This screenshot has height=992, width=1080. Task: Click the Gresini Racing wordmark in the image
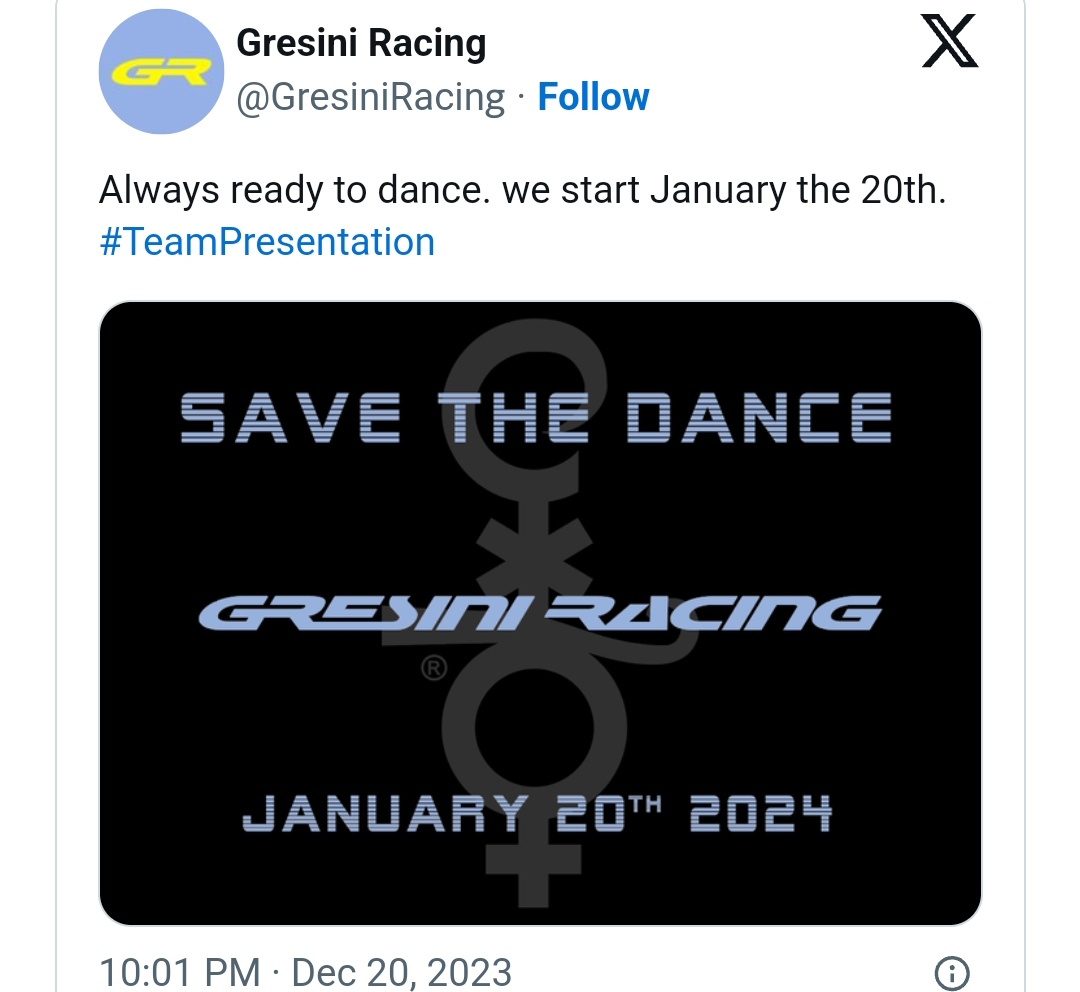coord(540,613)
